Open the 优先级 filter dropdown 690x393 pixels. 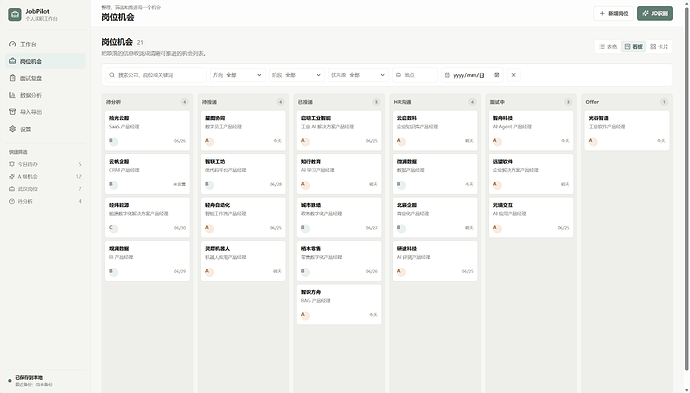coord(358,75)
